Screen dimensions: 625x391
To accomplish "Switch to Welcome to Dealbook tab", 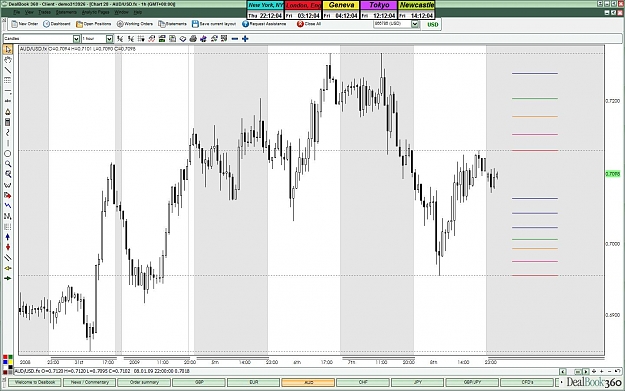I will 35,382.
